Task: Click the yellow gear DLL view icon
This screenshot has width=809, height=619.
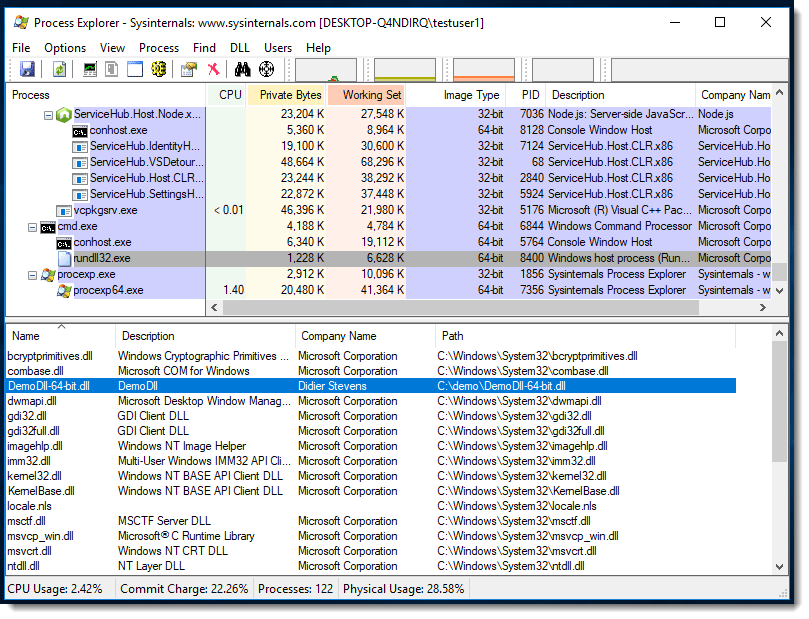Action: [158, 69]
